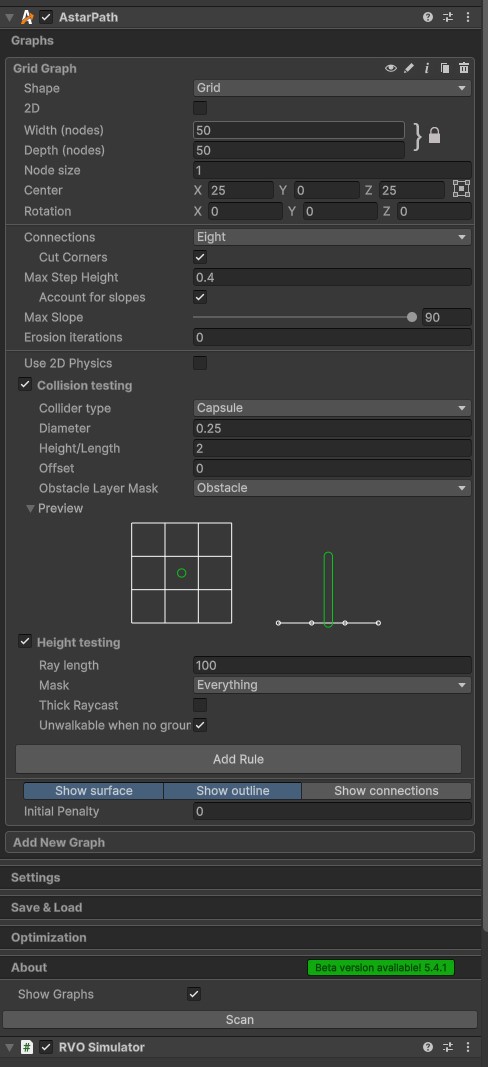Click the snap icon beside Center fields
This screenshot has width=488, height=1067.
click(461, 189)
